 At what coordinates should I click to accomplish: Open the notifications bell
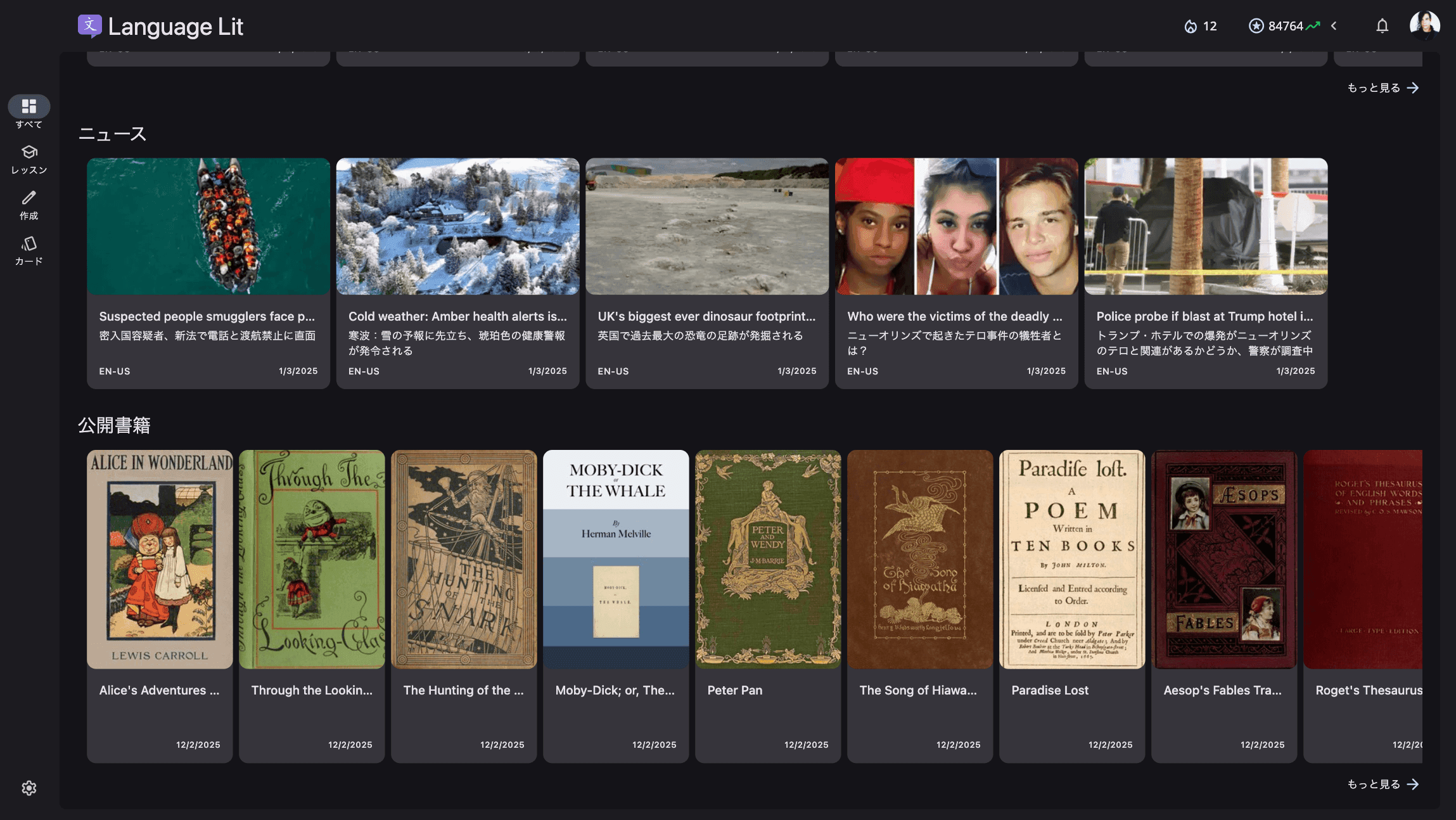click(1382, 26)
